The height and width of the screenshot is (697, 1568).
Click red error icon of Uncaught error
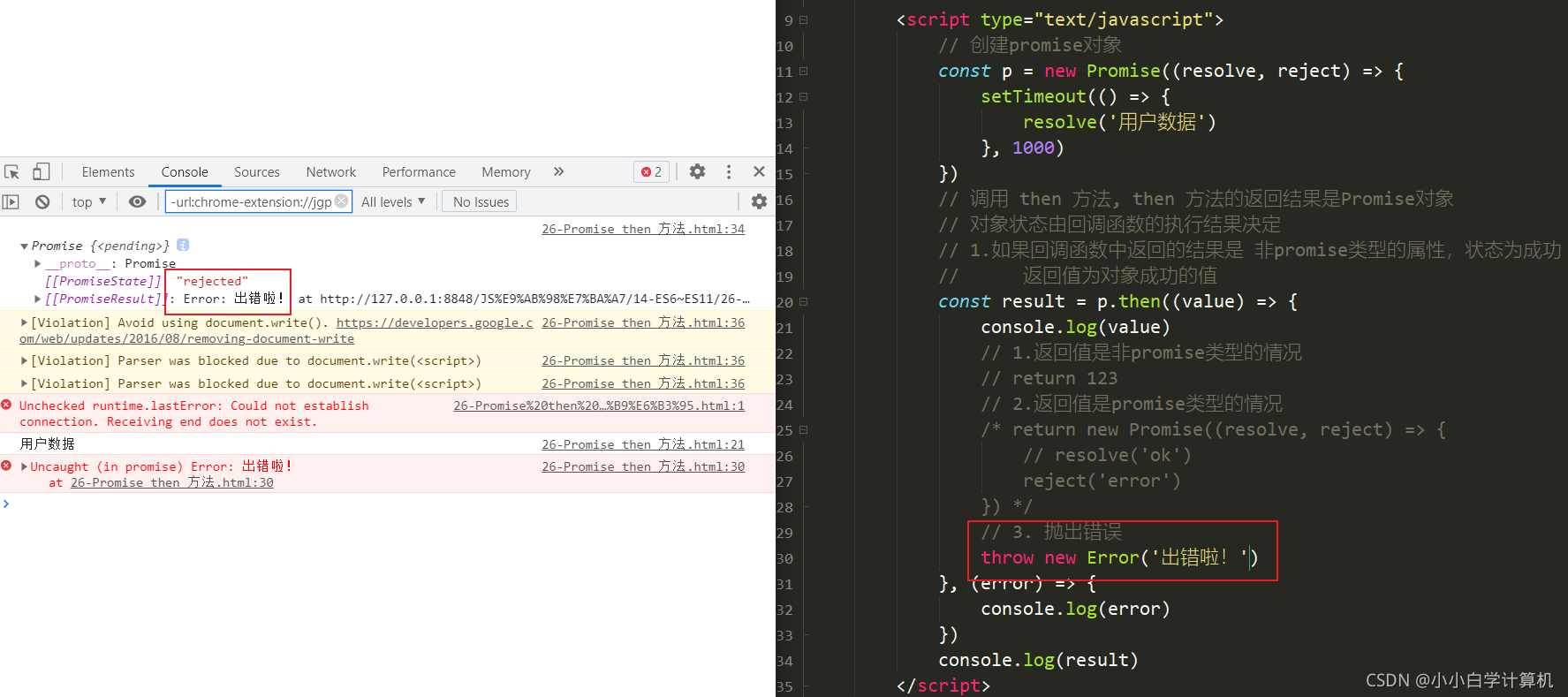pyautogui.click(x=7, y=466)
